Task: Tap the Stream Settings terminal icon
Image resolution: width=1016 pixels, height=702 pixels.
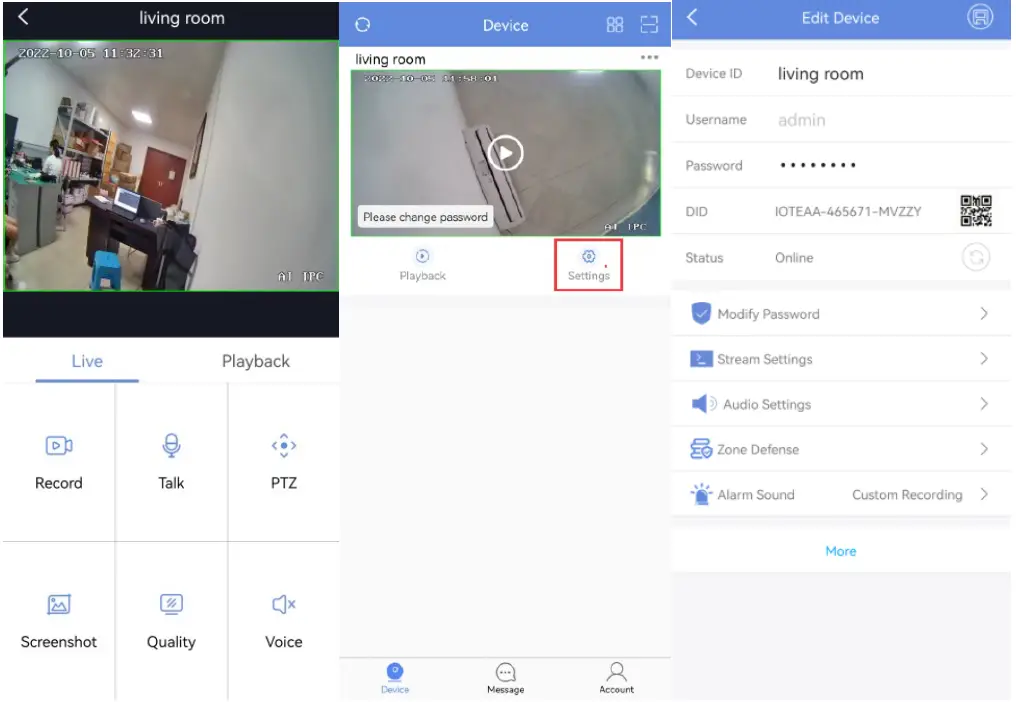Action: pos(701,359)
